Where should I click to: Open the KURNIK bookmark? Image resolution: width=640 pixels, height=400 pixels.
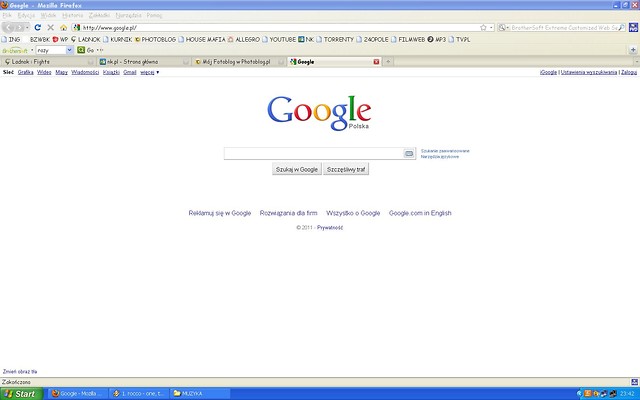118,39
